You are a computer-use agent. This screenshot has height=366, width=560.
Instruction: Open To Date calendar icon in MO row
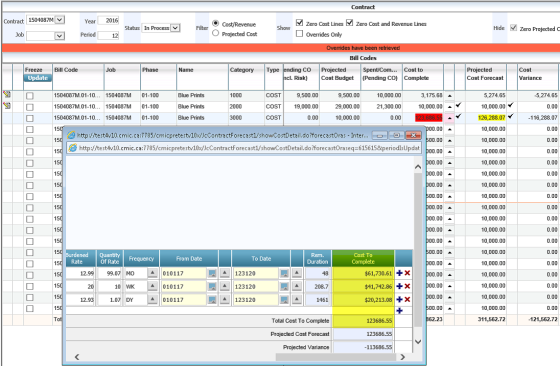[284, 274]
